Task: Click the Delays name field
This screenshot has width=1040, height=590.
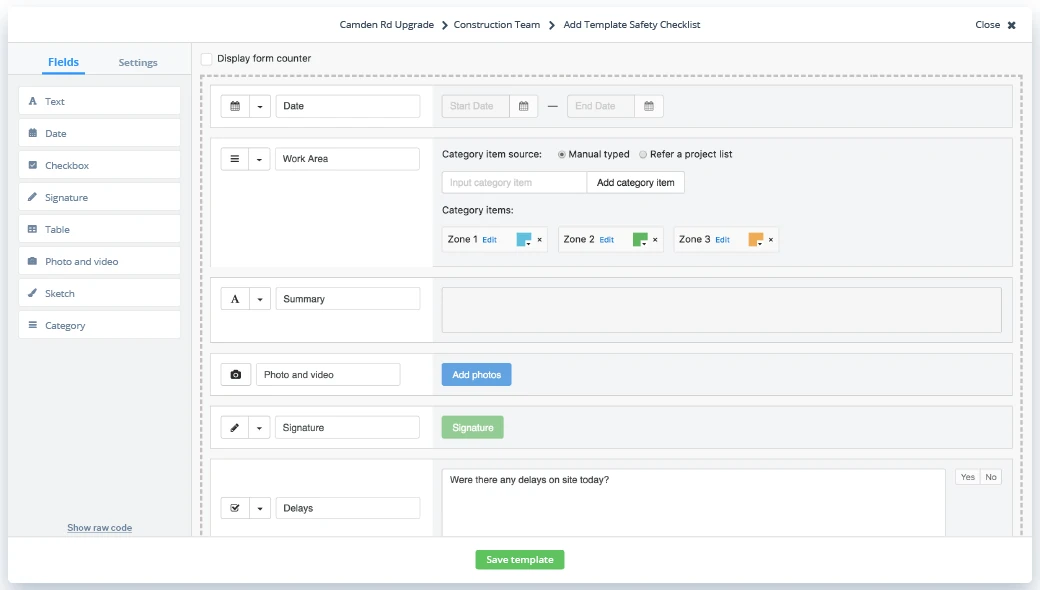Action: pos(348,508)
